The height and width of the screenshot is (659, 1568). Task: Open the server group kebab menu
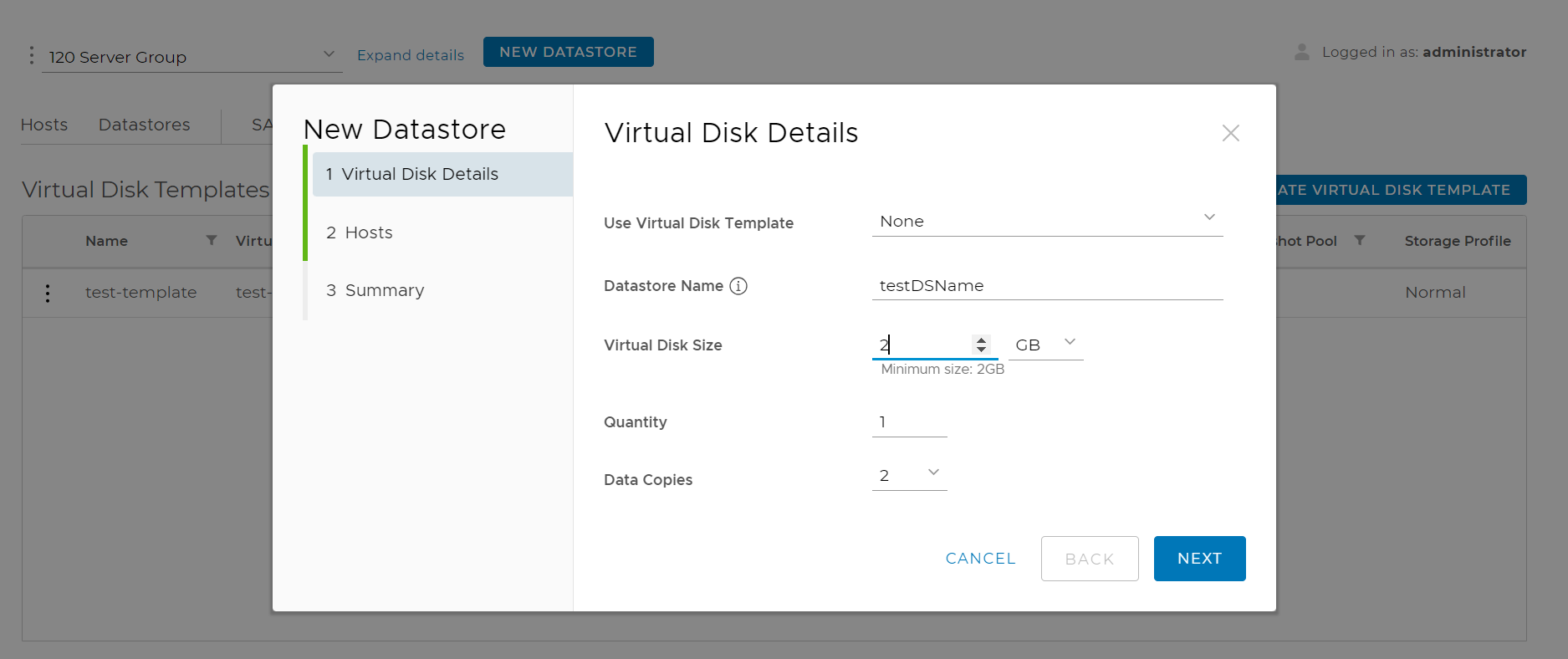point(32,55)
